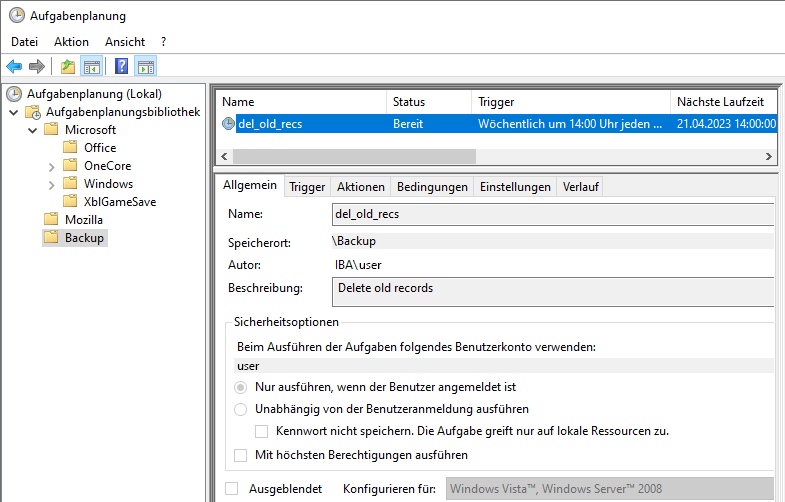
Task: Click the Name field containing del_old_recs
Action: (x=553, y=214)
